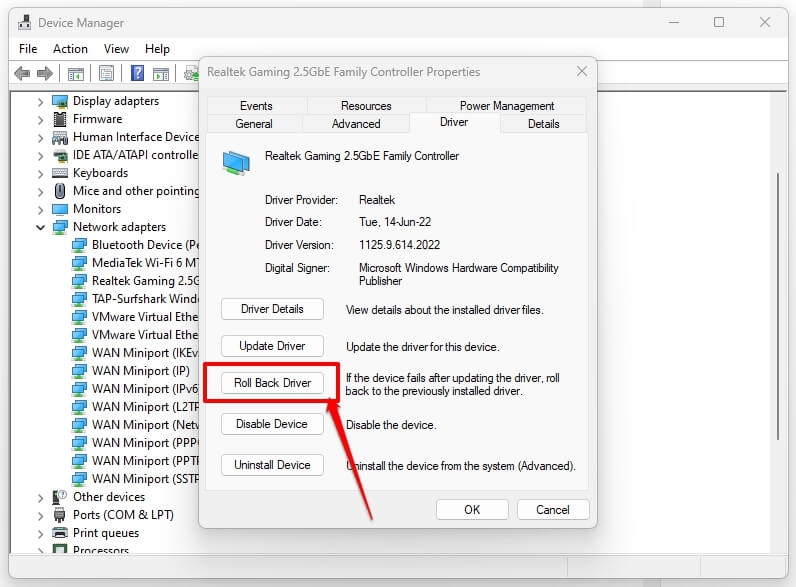Click the Back arrow in the toolbar
This screenshot has height=587, width=796.
(22, 74)
